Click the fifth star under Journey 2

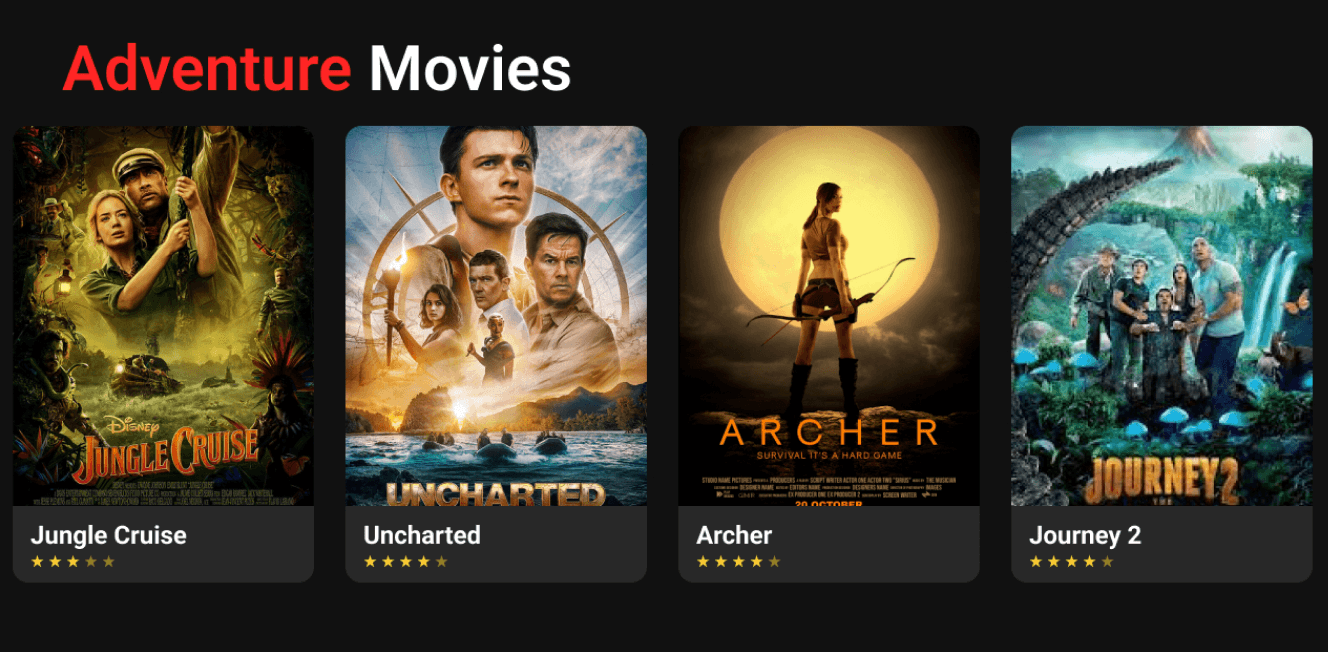pyautogui.click(x=1108, y=562)
